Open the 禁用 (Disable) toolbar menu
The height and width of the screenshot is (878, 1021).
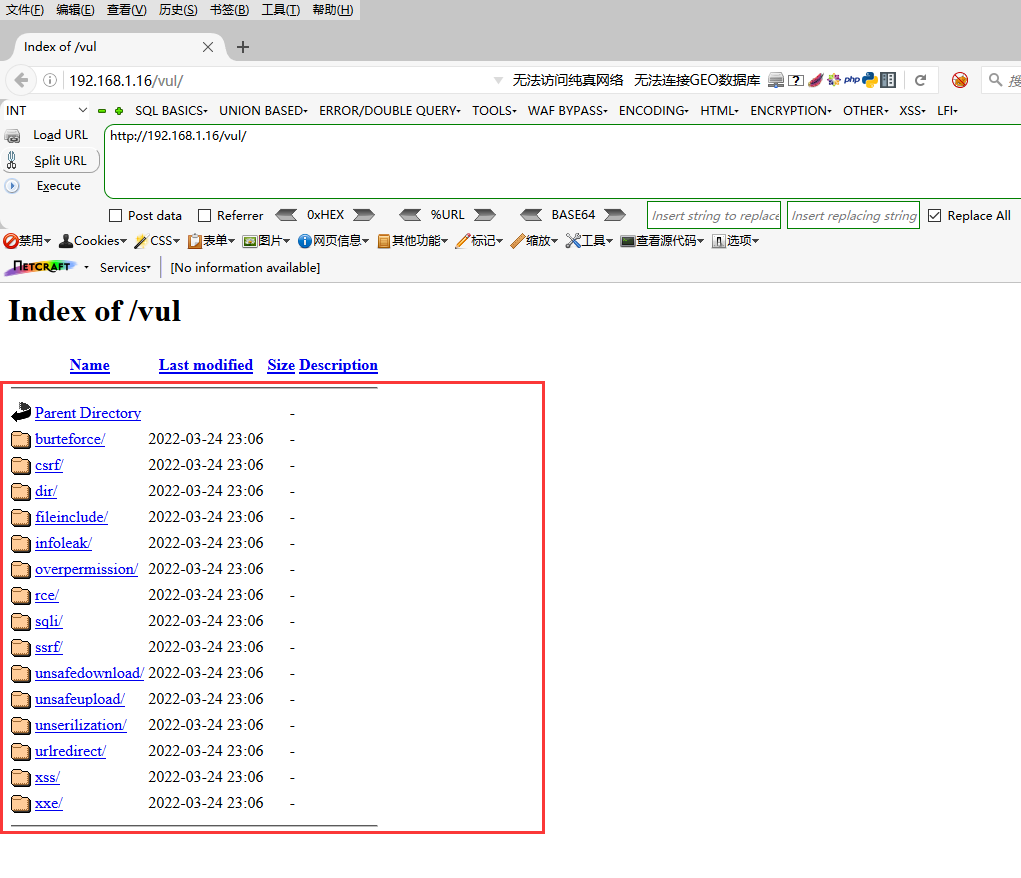click(26, 241)
